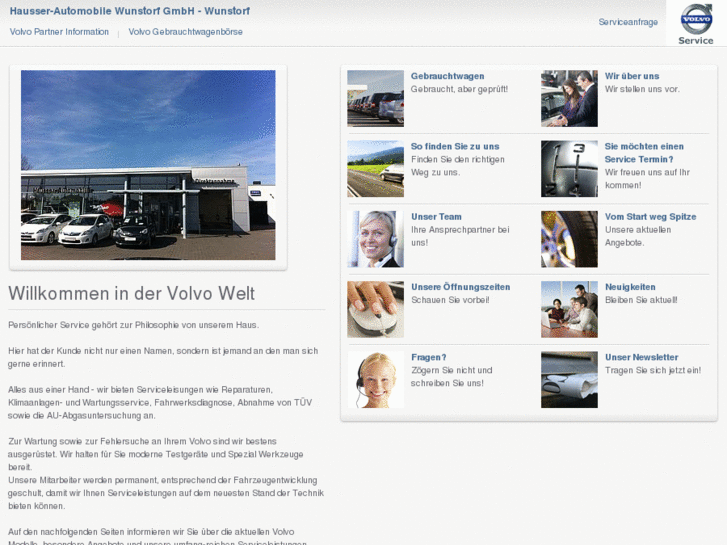This screenshot has width=727, height=545.
Task: Open Volvo Partner Information menu item
Action: click(x=59, y=32)
